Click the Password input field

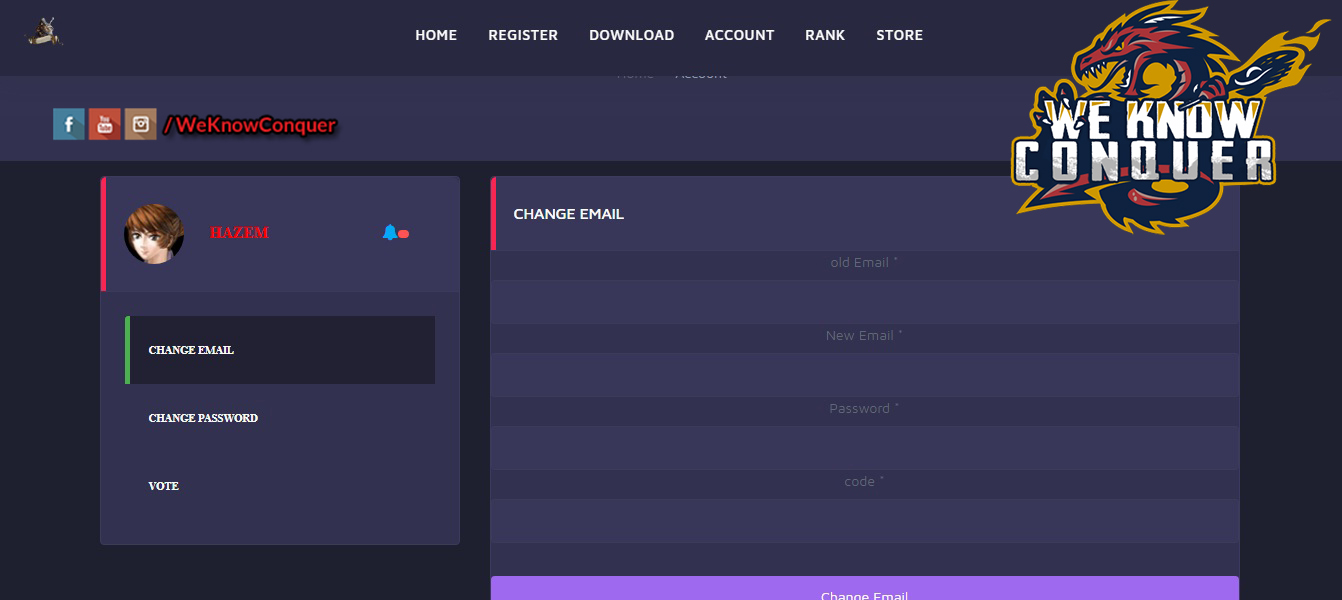(865, 448)
